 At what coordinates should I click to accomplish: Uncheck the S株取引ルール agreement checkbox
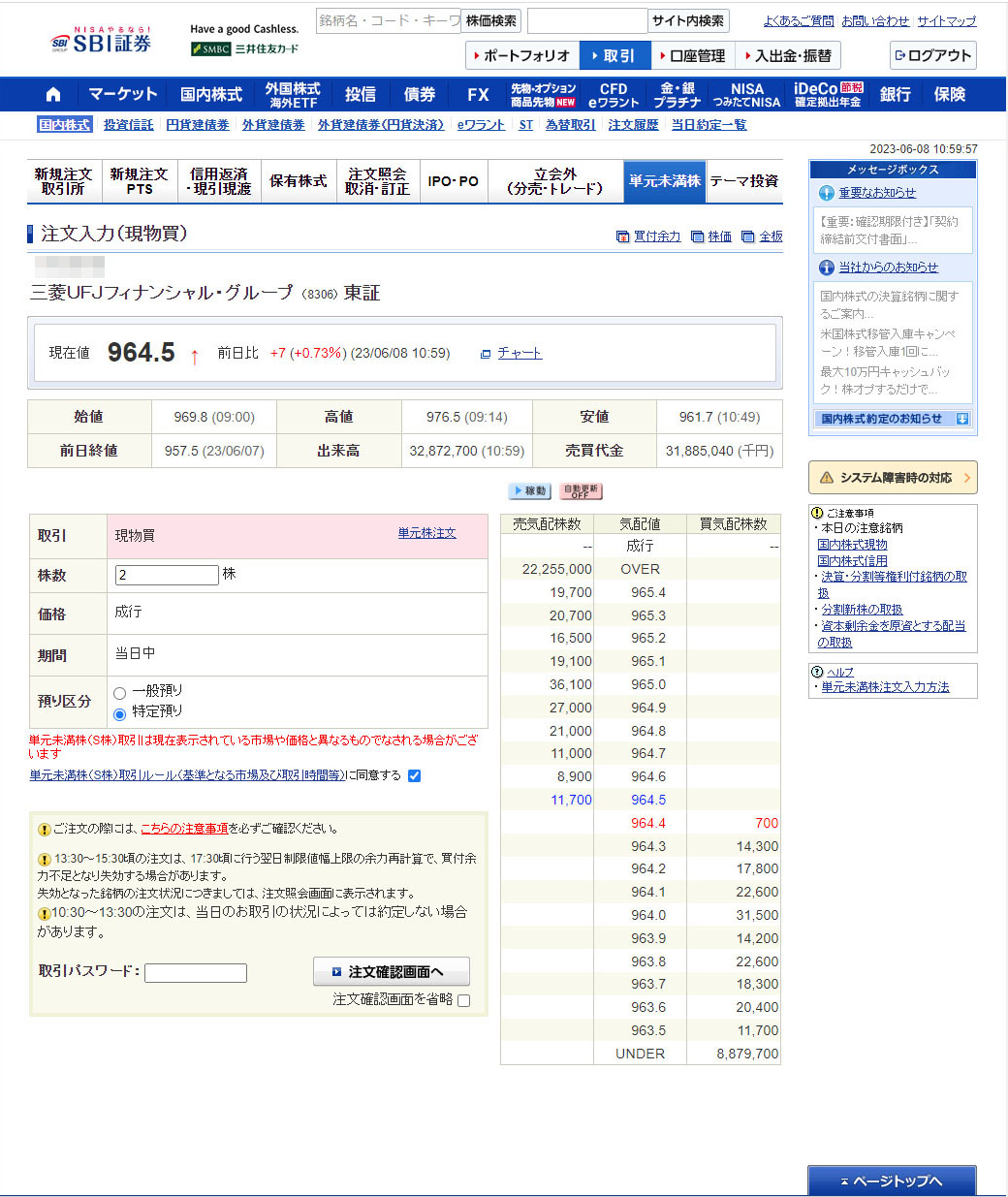tap(415, 775)
